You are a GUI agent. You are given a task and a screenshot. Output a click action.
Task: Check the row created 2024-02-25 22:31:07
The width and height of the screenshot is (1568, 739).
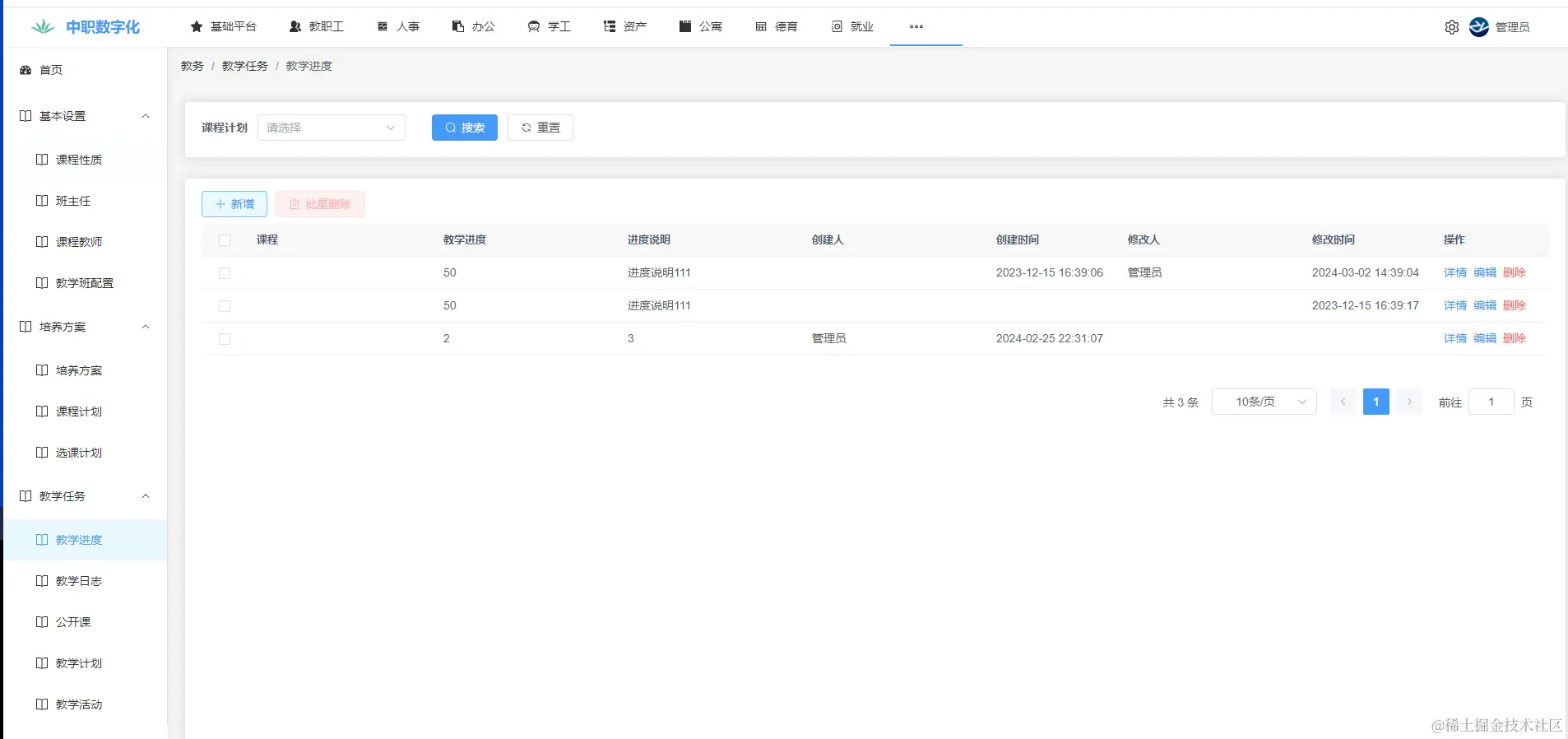(x=225, y=339)
